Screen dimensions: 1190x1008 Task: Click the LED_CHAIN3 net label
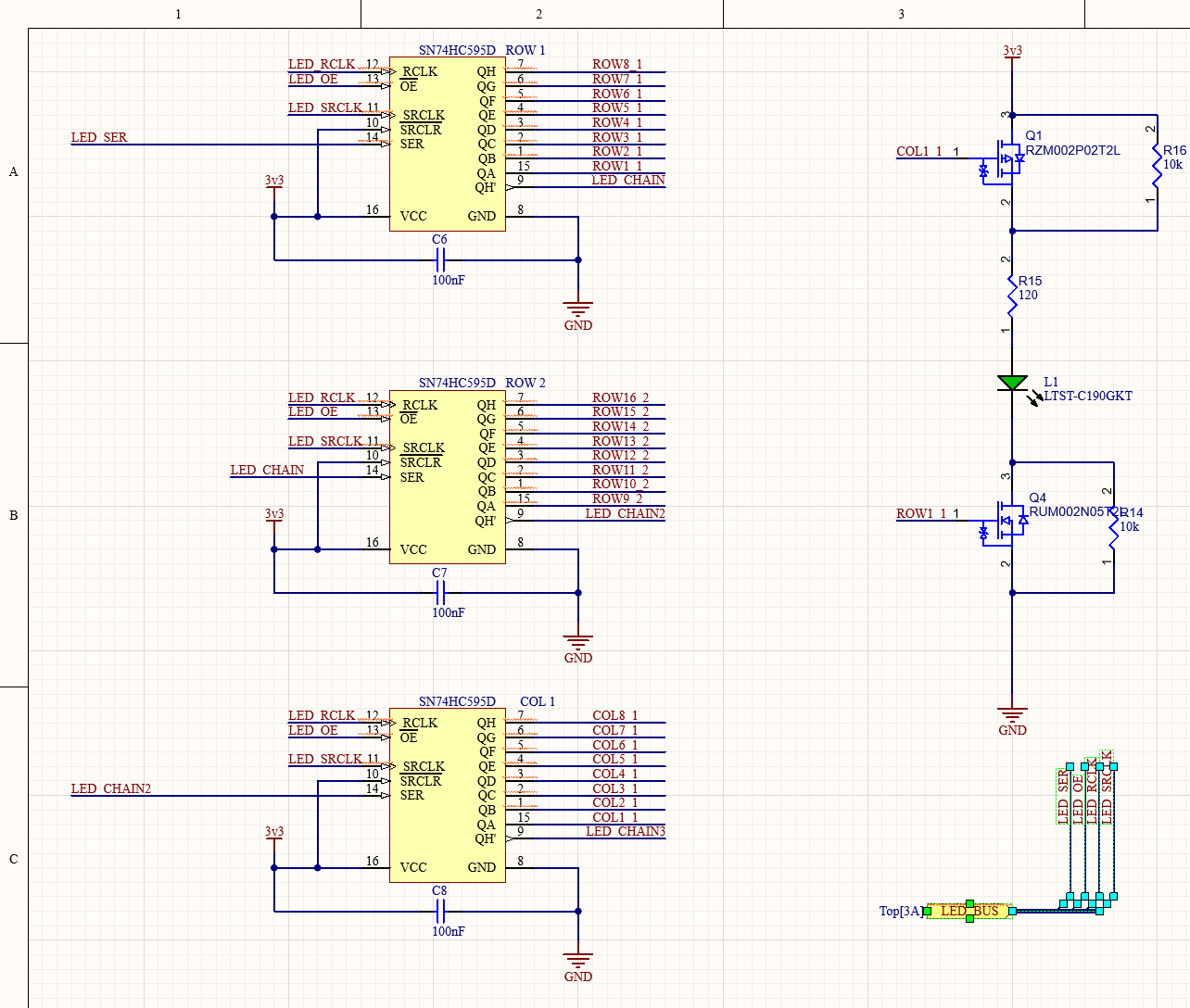point(625,831)
